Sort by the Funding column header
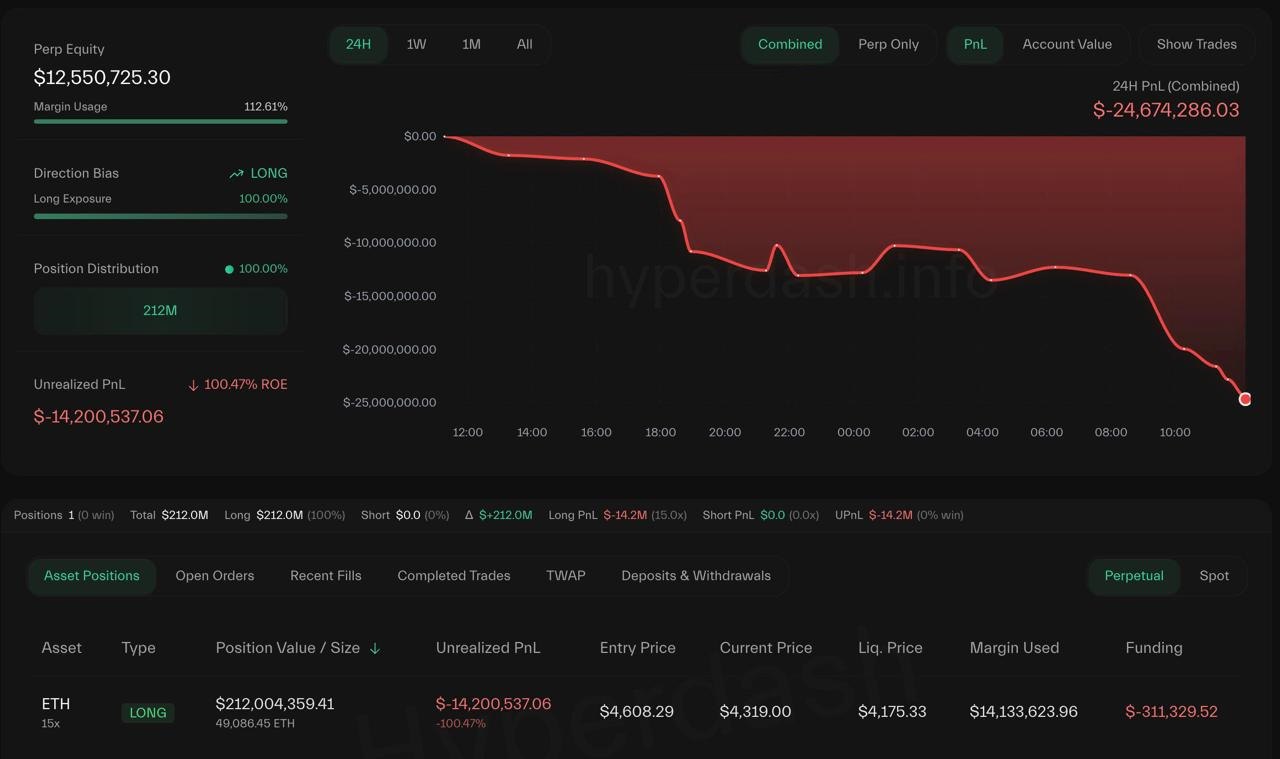 click(1154, 648)
